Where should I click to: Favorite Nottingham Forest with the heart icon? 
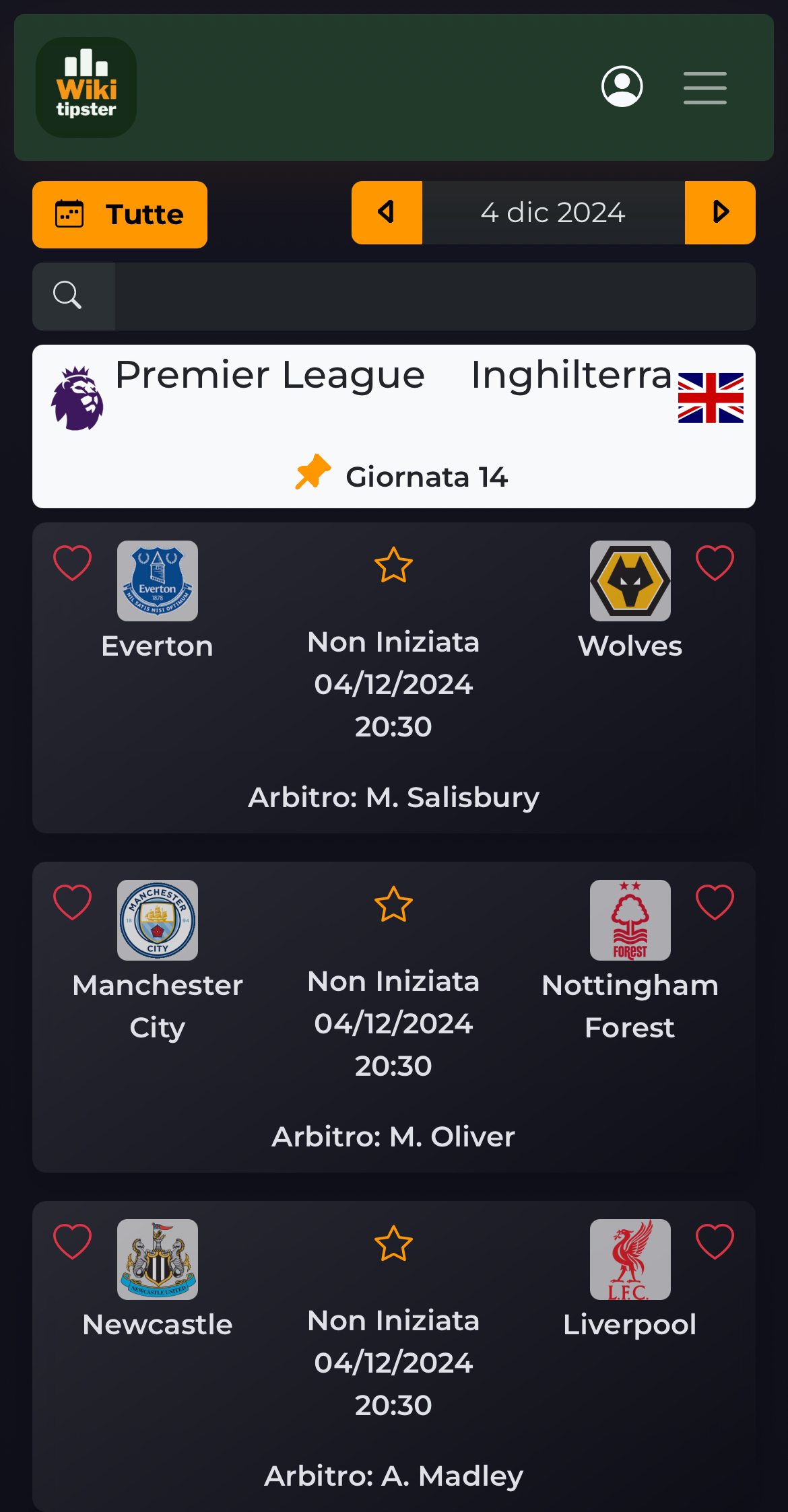click(715, 902)
